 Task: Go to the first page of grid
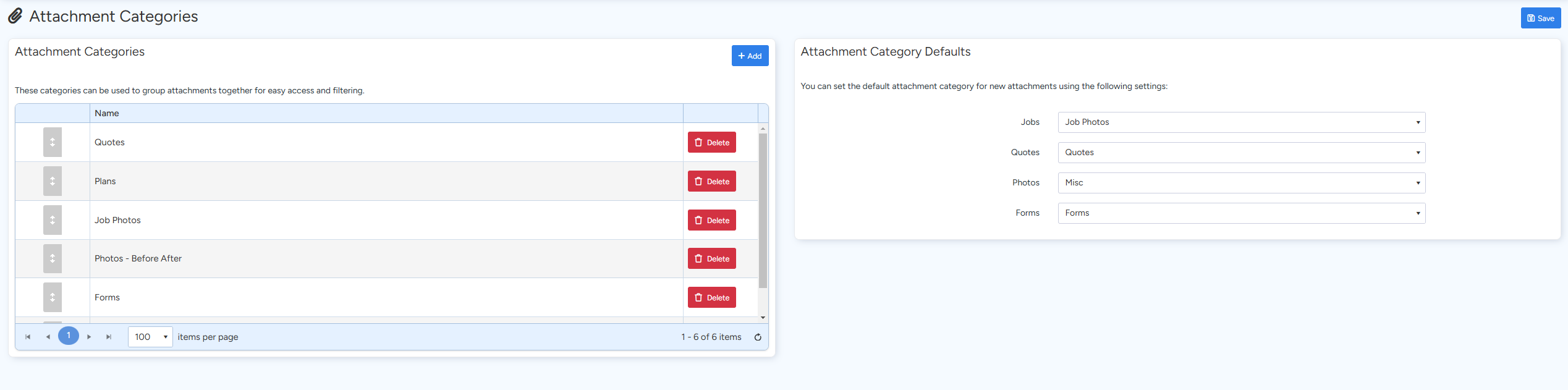tap(28, 337)
